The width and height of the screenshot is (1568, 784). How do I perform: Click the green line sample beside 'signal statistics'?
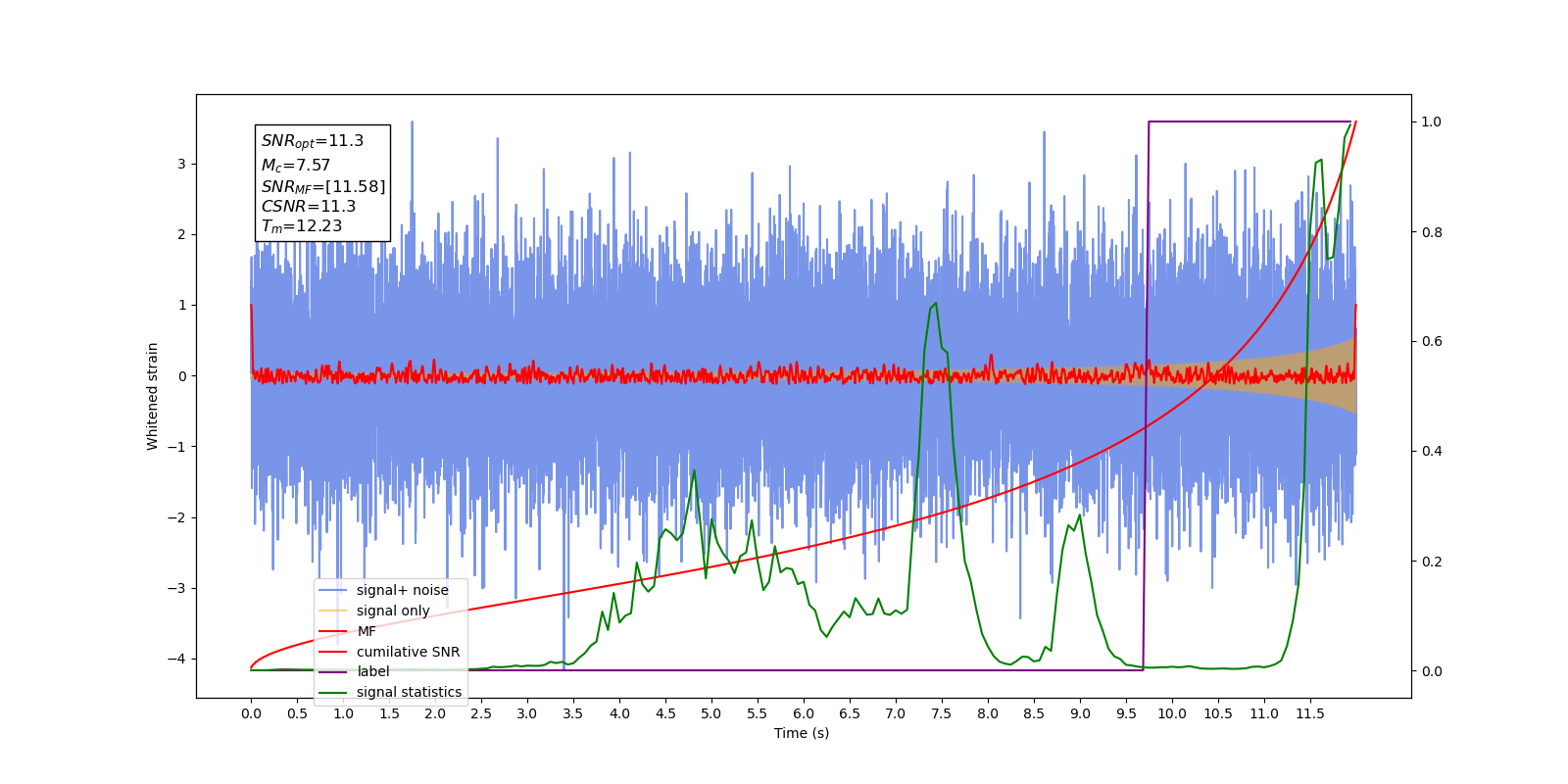click(334, 692)
